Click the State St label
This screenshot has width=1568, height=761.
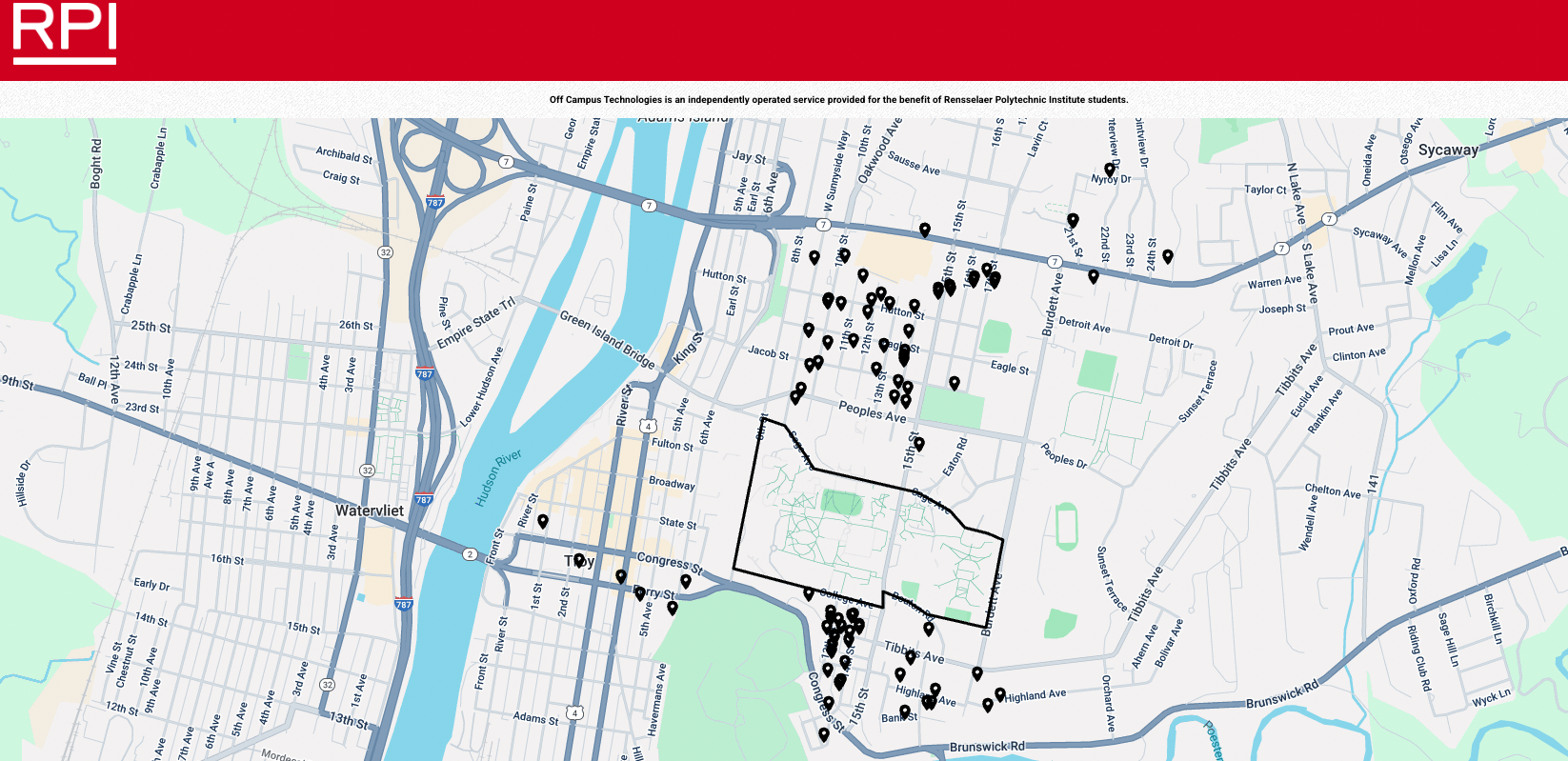tap(677, 523)
